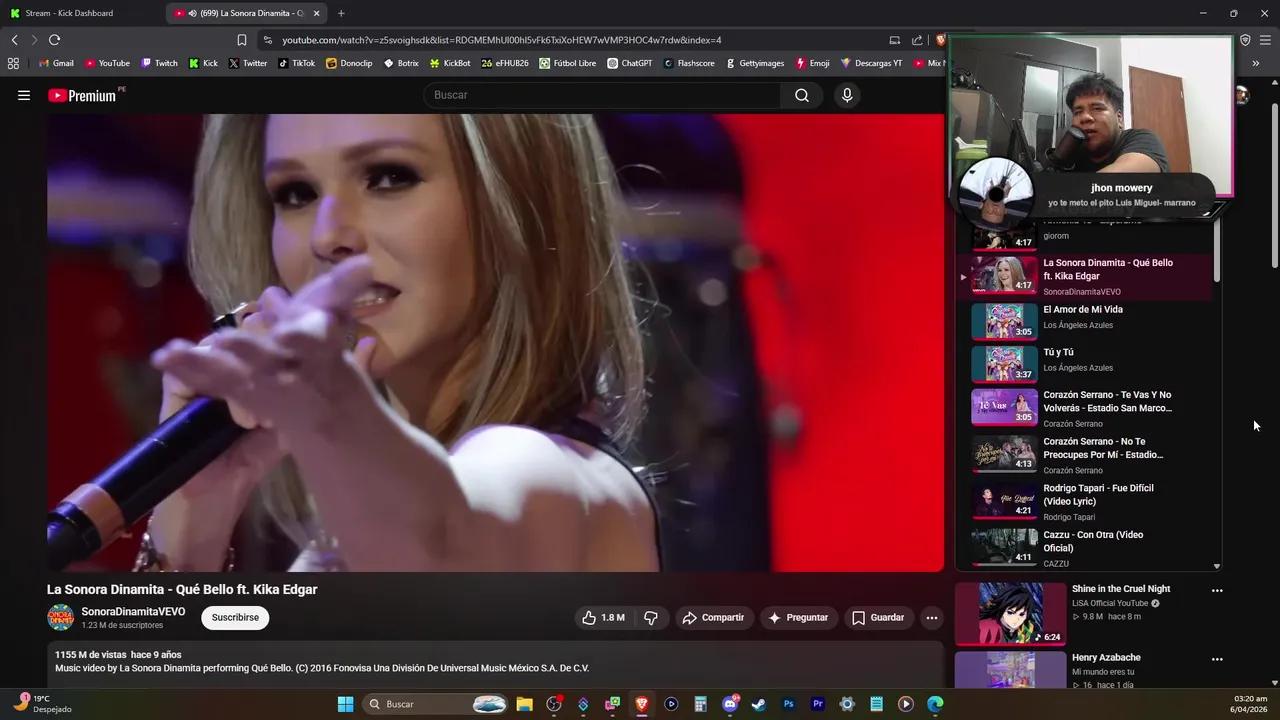Viewport: 1280px width, 720px height.
Task: Click the share page icon in address bar
Action: coord(917,40)
